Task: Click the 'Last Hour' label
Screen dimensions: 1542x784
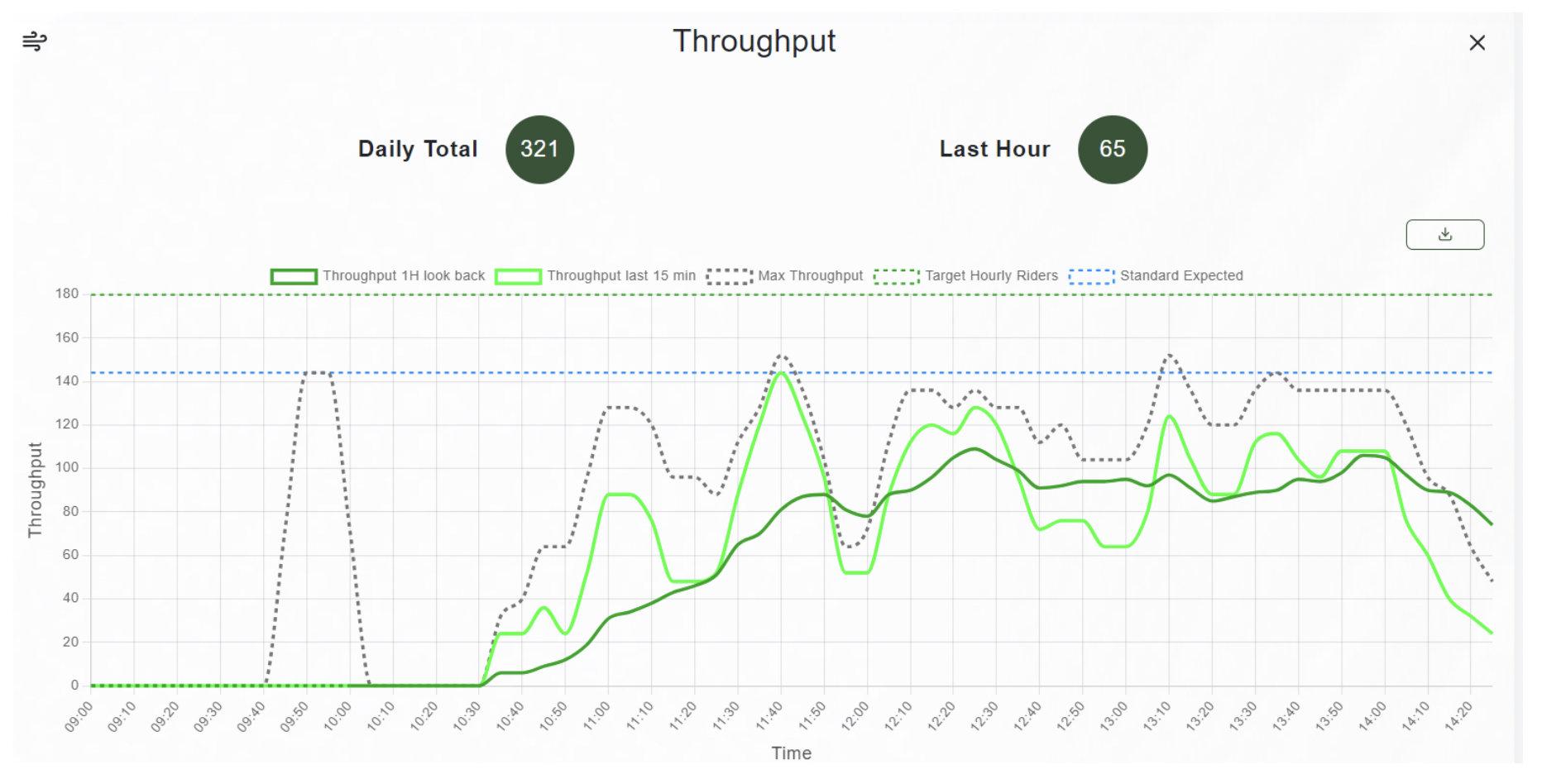Action: click(994, 149)
